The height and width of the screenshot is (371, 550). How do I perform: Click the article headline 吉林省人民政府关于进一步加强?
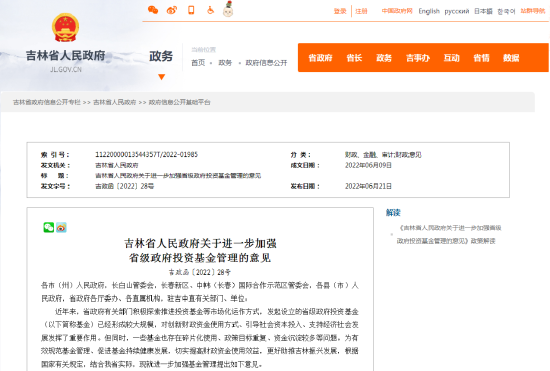pyautogui.click(x=200, y=243)
